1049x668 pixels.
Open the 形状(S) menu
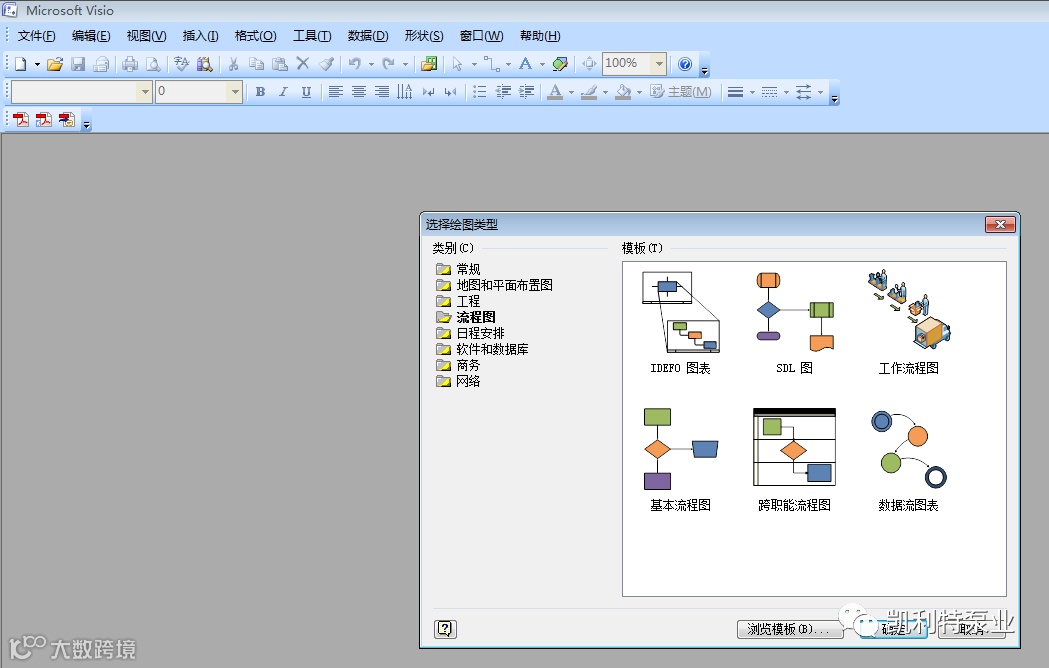tap(424, 36)
